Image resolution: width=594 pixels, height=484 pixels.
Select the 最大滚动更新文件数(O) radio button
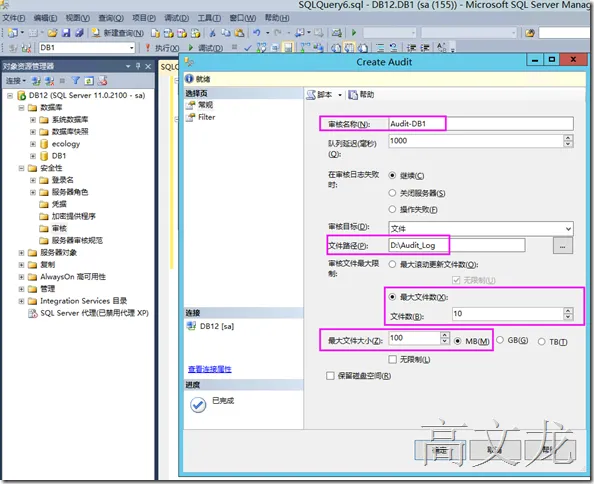392,264
